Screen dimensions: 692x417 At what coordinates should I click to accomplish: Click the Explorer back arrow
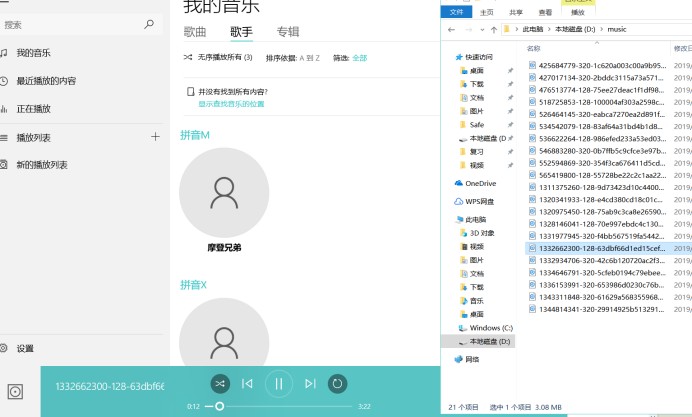pyautogui.click(x=451, y=30)
